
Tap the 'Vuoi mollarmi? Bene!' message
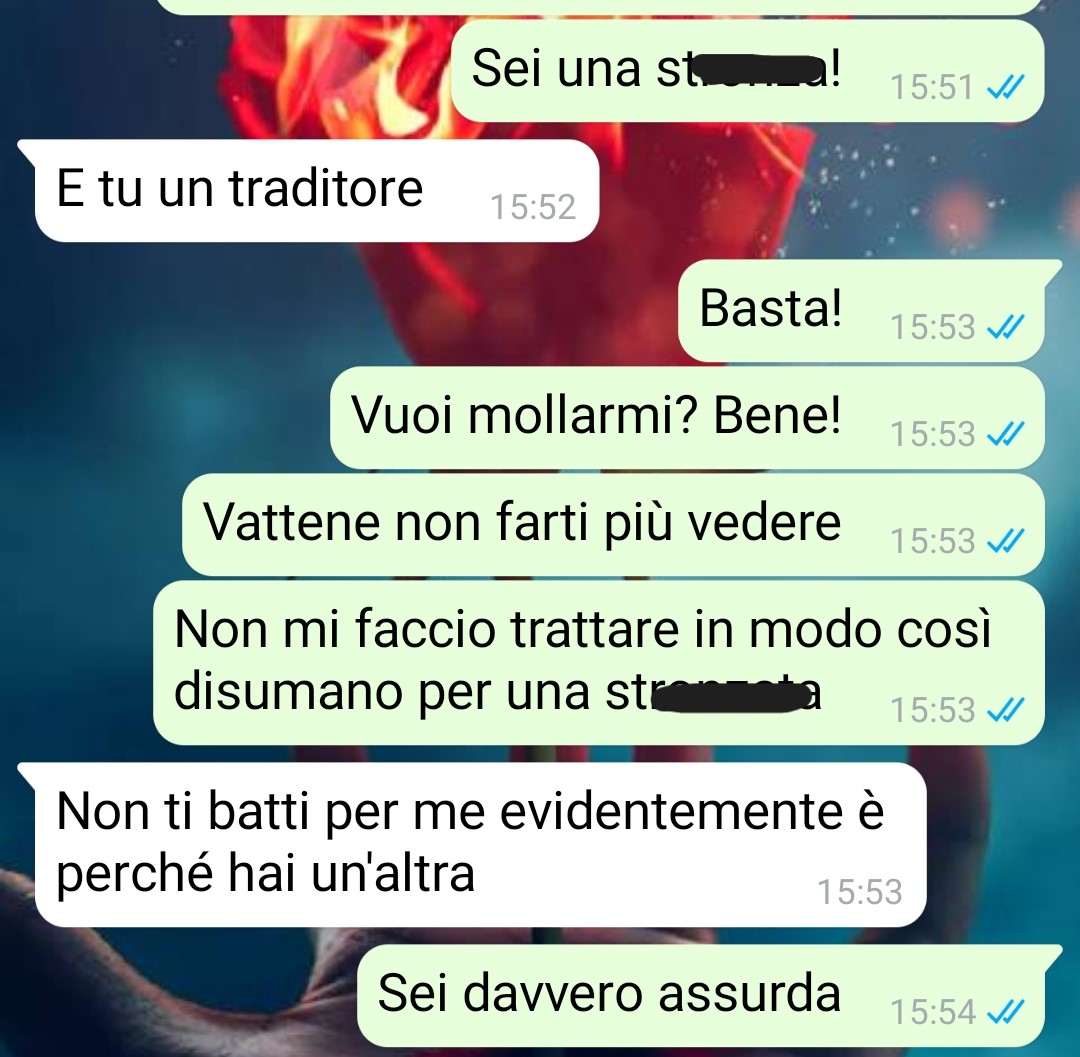pyautogui.click(x=687, y=418)
